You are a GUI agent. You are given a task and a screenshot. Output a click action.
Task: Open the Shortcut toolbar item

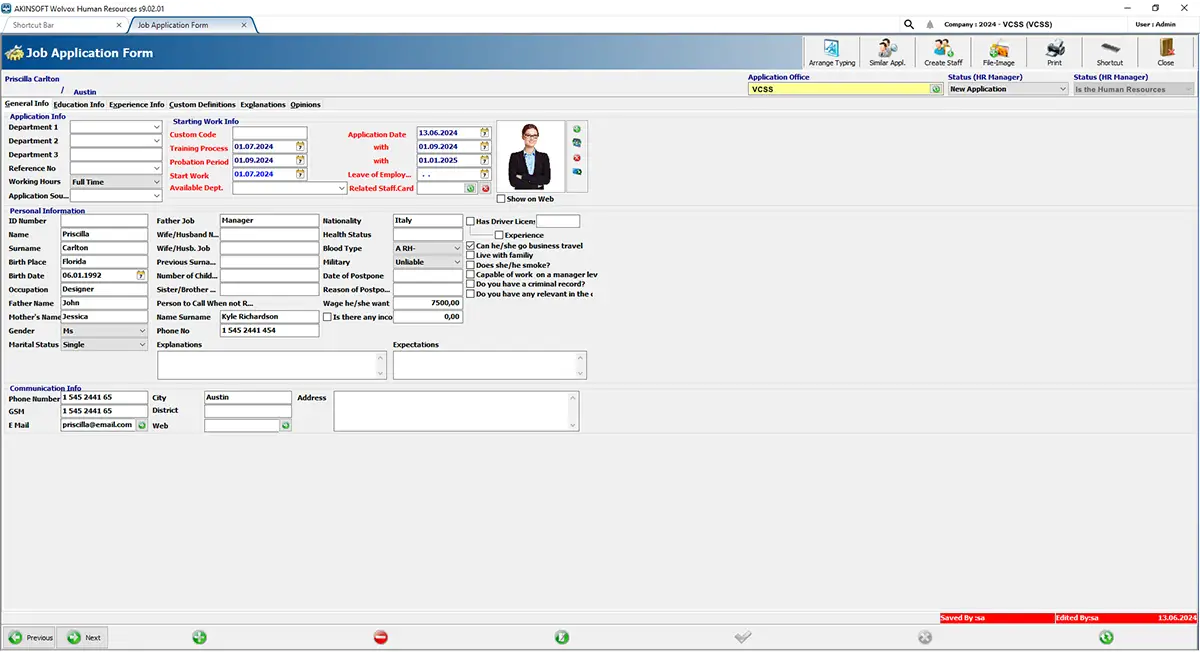(x=1110, y=52)
